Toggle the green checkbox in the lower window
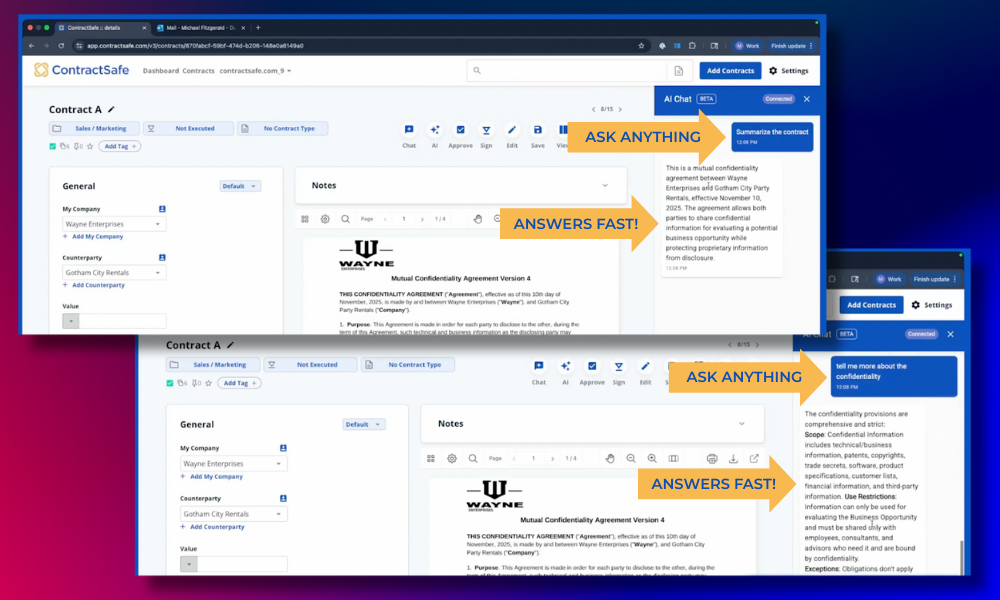 tap(170, 383)
